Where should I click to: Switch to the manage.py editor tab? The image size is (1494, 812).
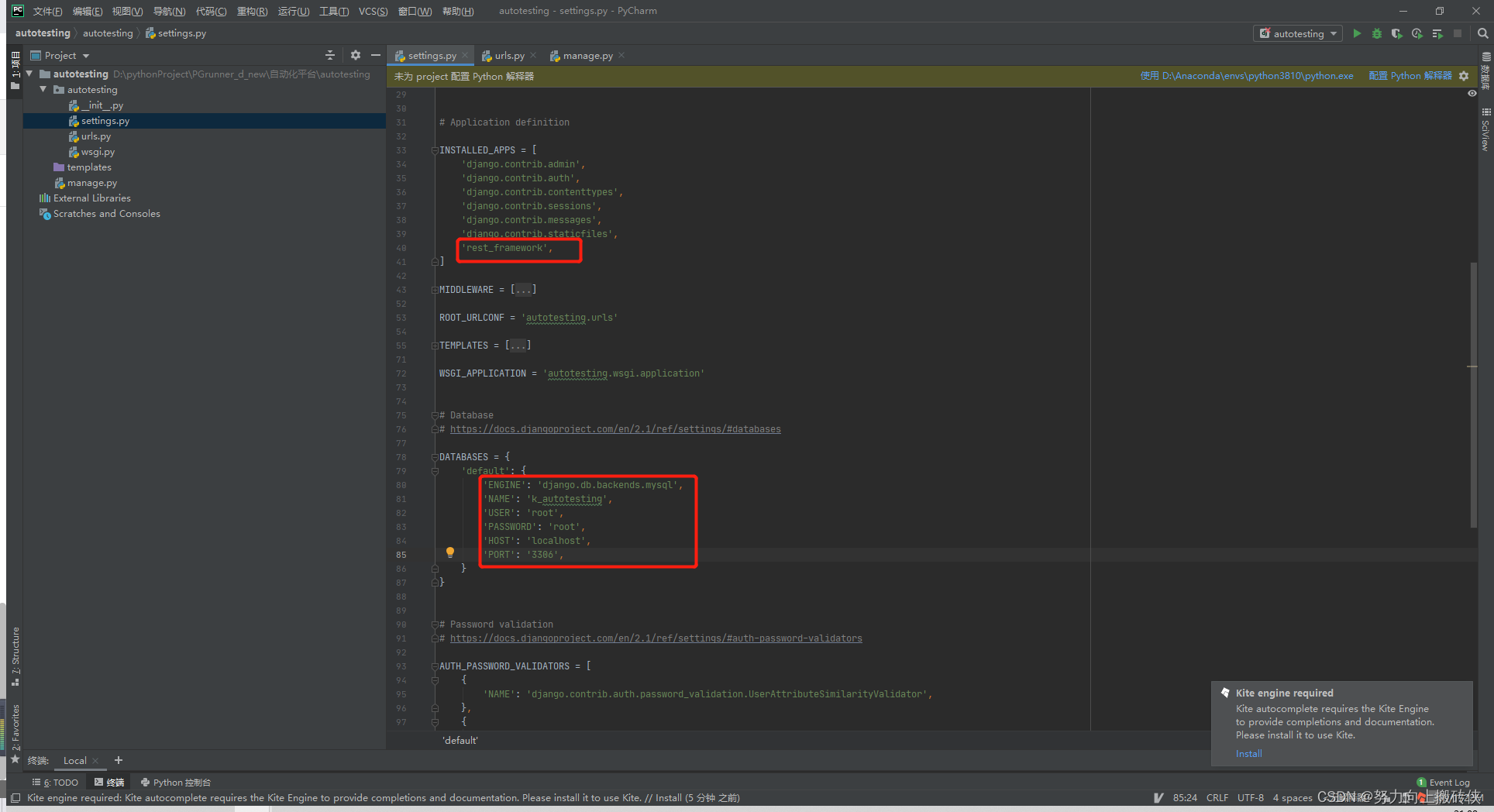click(587, 56)
